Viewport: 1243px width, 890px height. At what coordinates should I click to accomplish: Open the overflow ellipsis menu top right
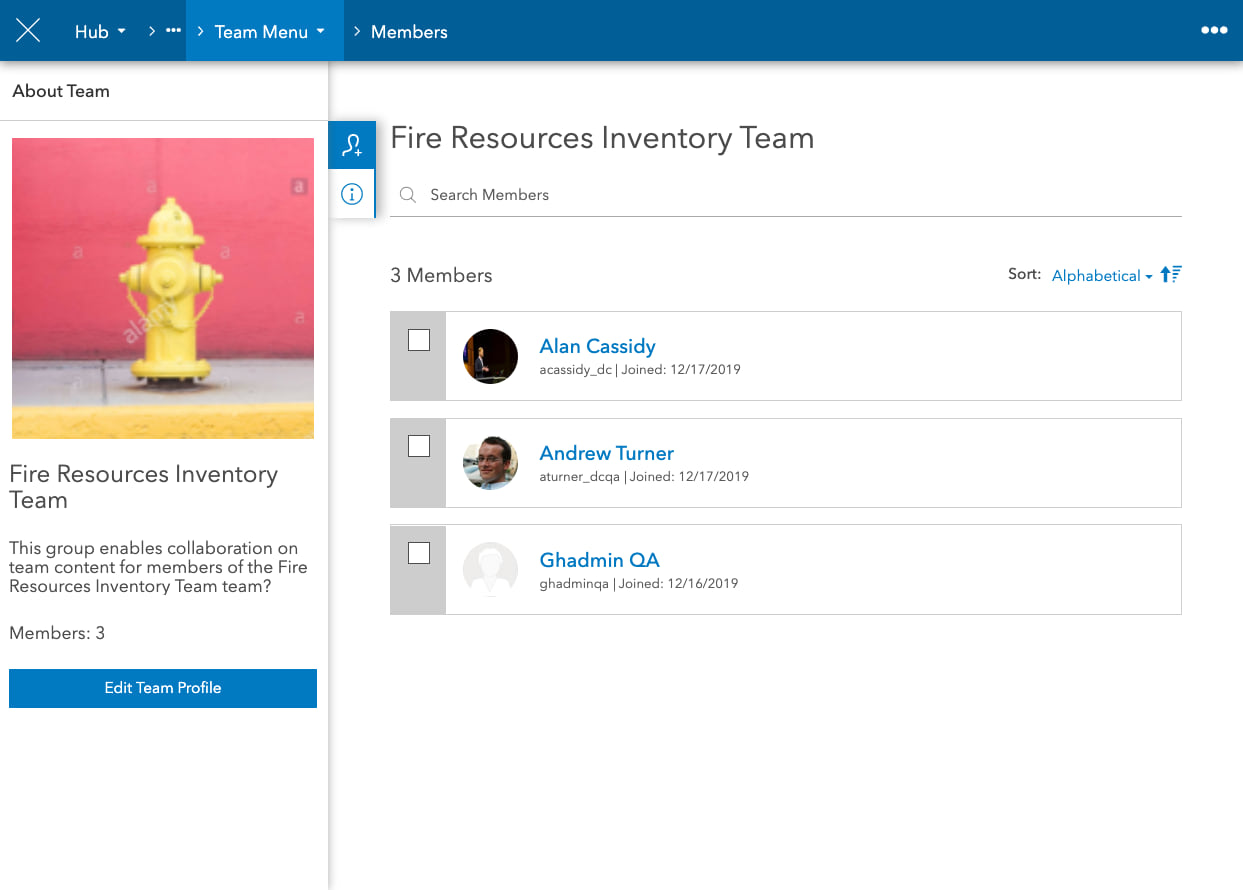coord(1213,30)
